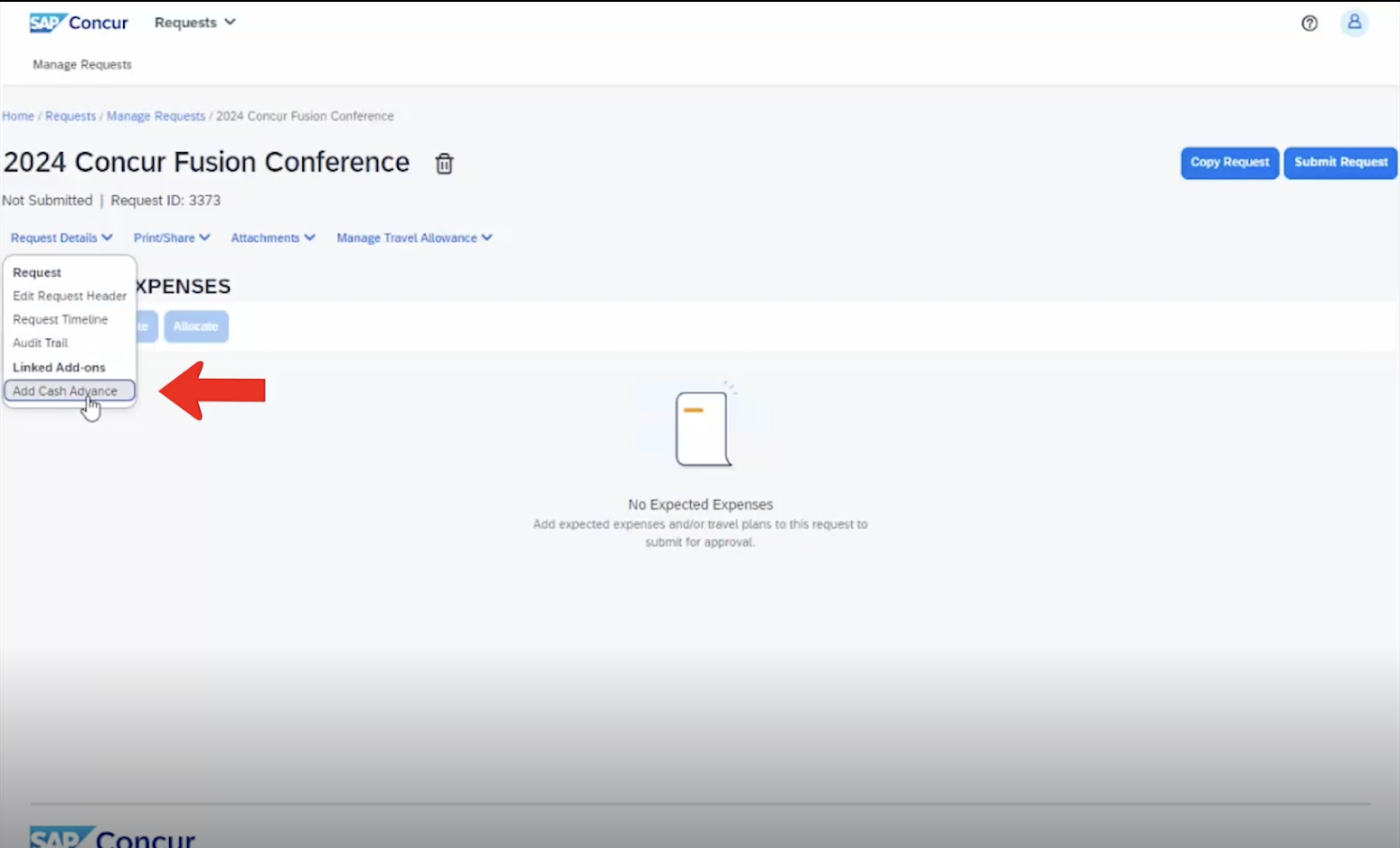
Task: Select Audit Trail menu item
Action: 41,343
